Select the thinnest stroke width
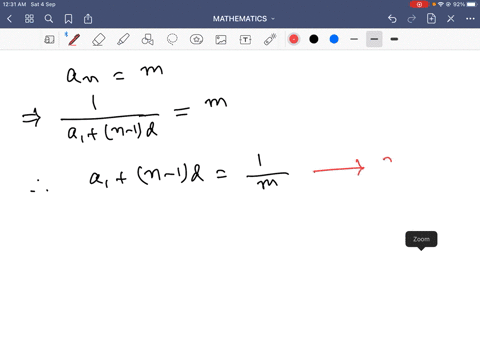 coord(354,39)
